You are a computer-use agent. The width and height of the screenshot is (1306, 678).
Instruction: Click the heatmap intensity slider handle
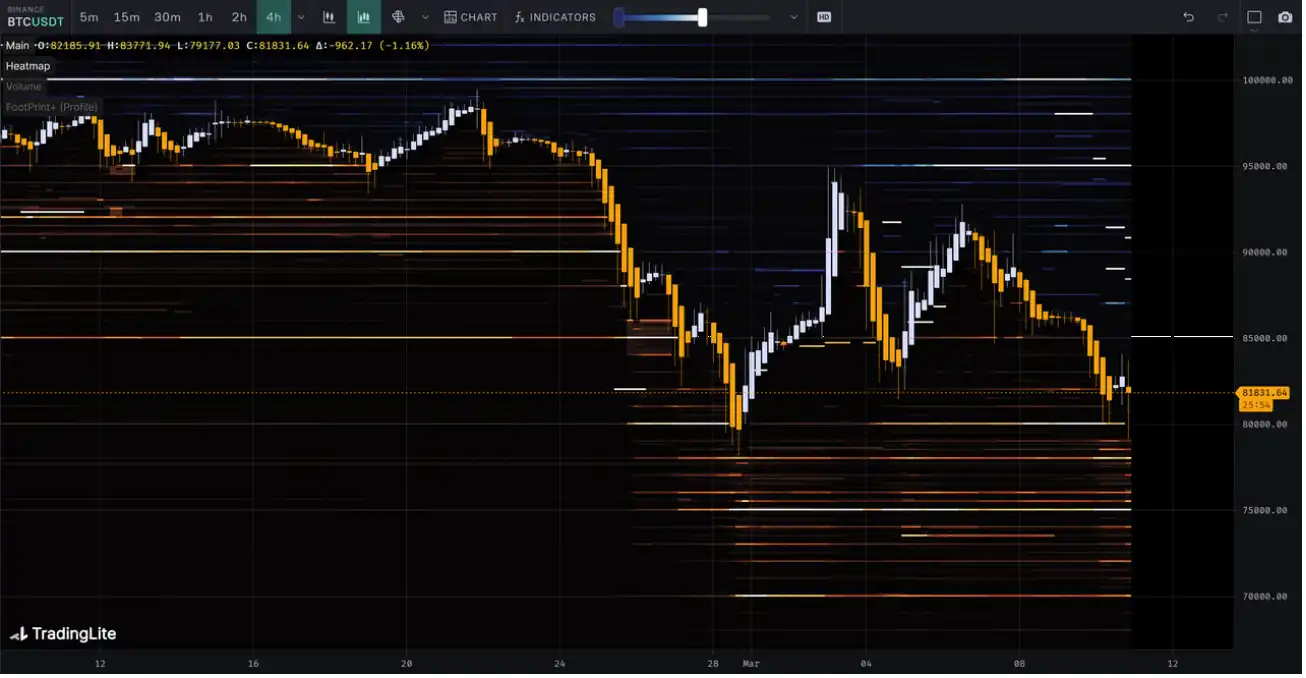[703, 17]
